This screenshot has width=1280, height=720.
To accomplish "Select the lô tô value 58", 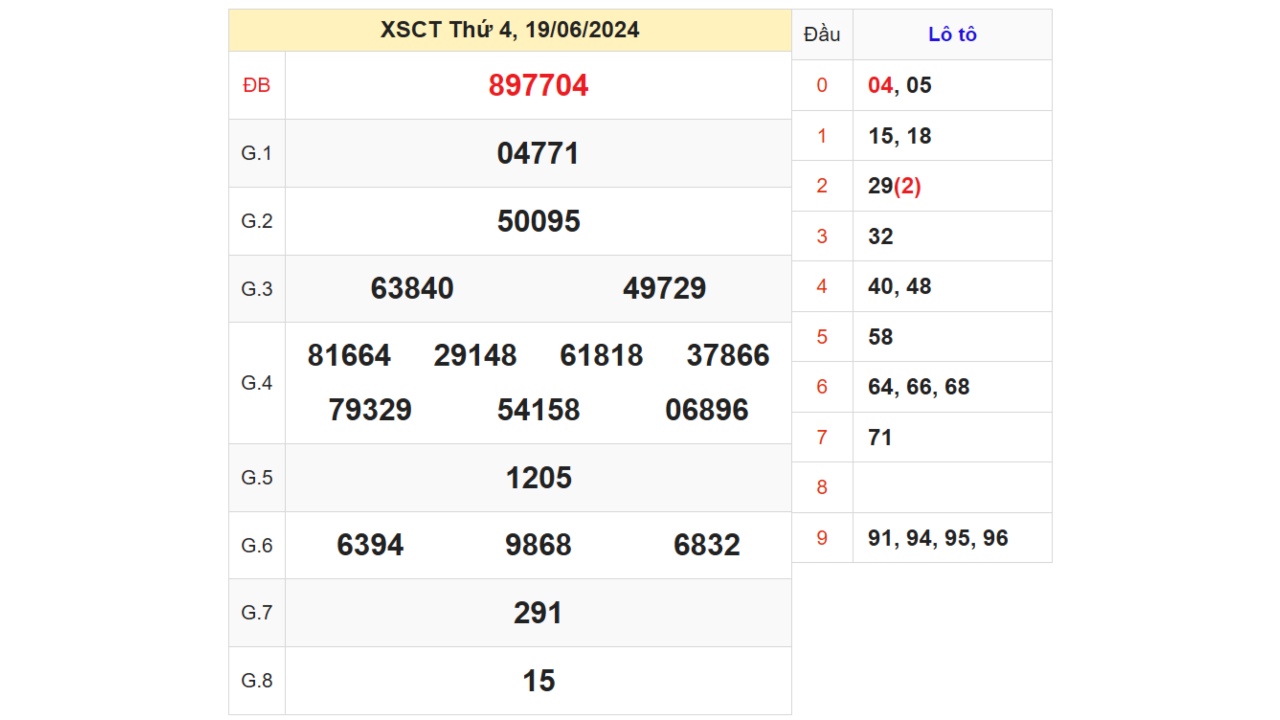I will [881, 337].
